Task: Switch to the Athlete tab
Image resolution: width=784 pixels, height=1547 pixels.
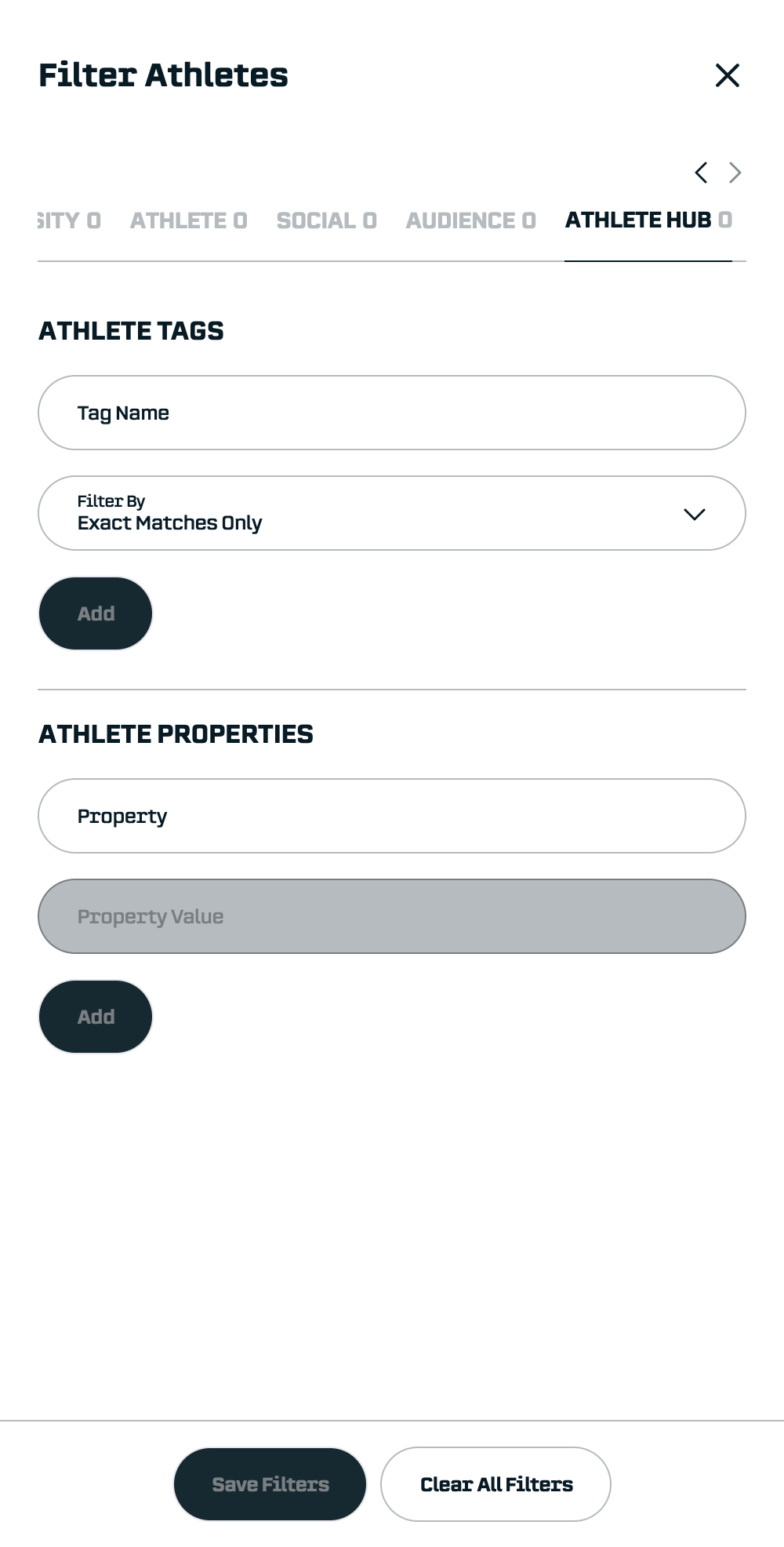Action: tap(188, 220)
